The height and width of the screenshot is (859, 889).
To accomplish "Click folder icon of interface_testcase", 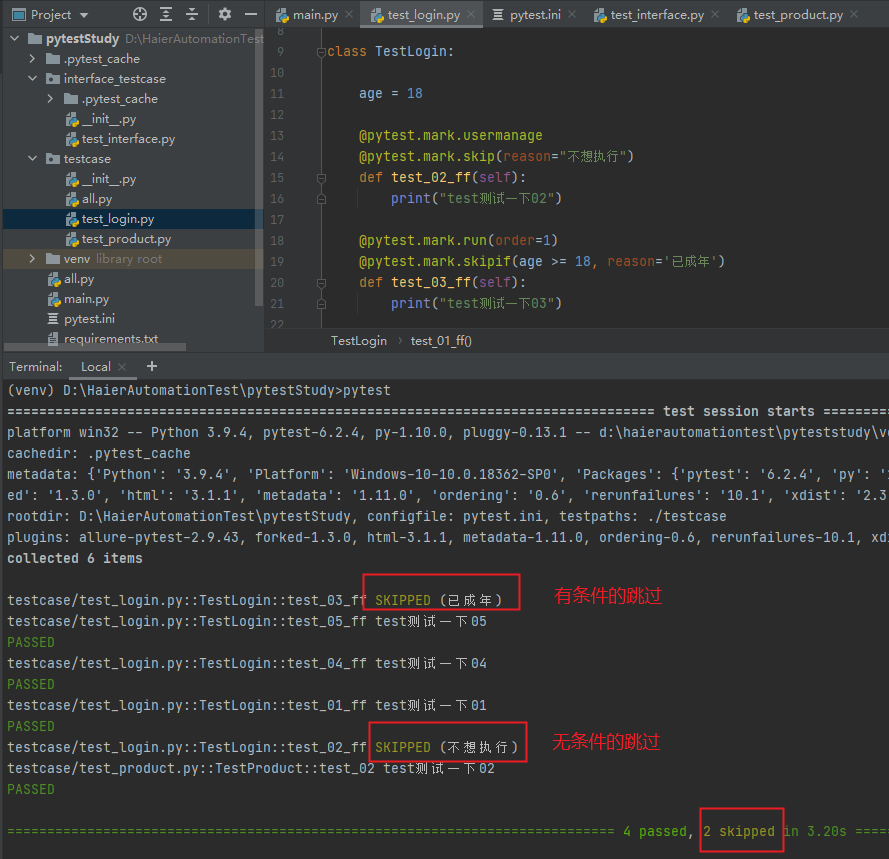I will [x=53, y=78].
